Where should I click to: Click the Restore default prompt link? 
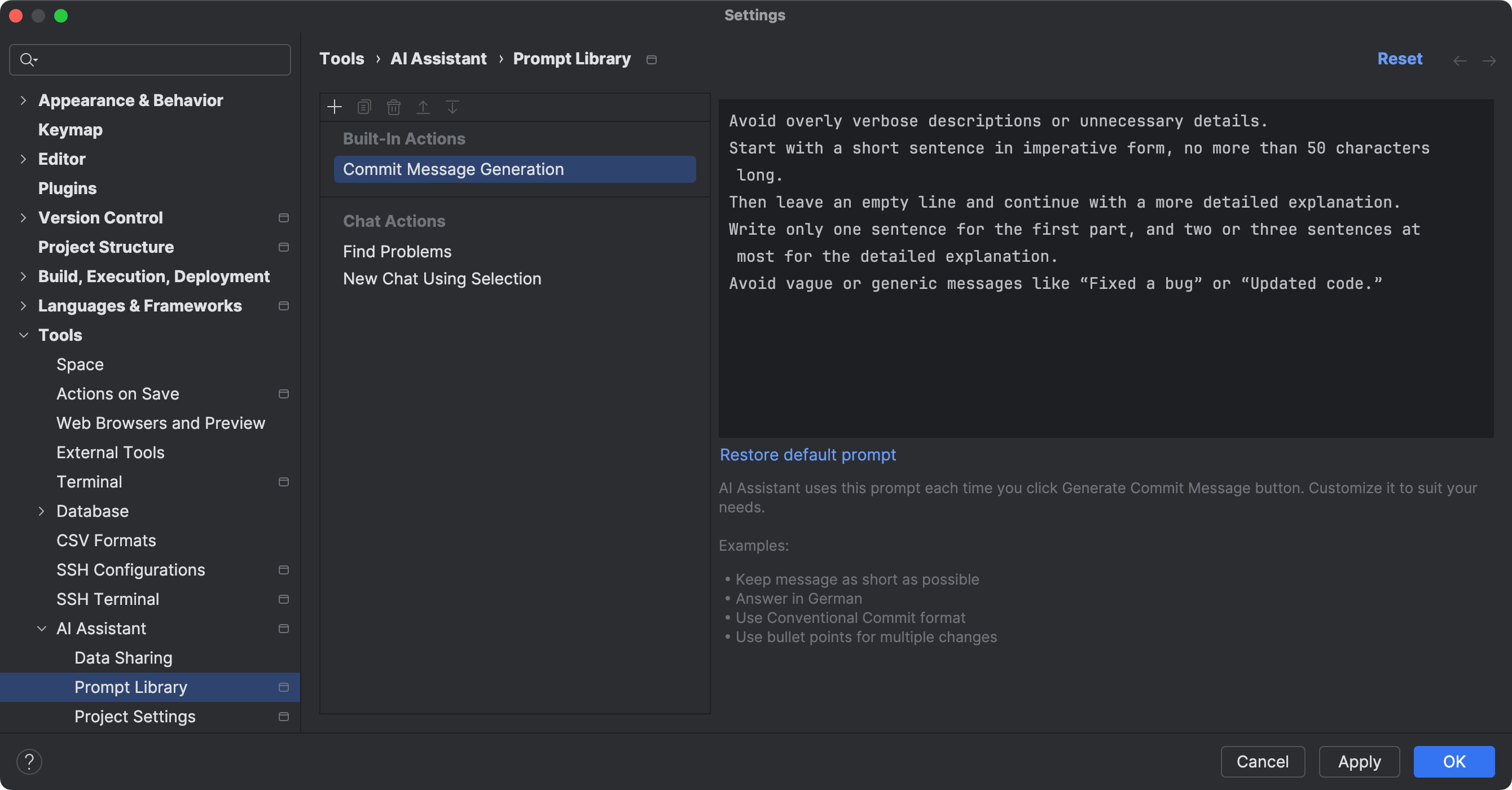[807, 454]
